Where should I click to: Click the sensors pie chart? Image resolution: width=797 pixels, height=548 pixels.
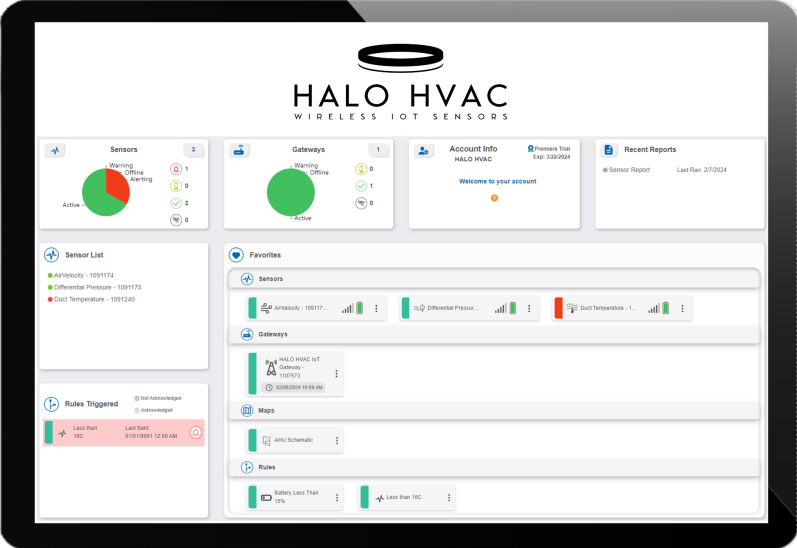pos(106,192)
